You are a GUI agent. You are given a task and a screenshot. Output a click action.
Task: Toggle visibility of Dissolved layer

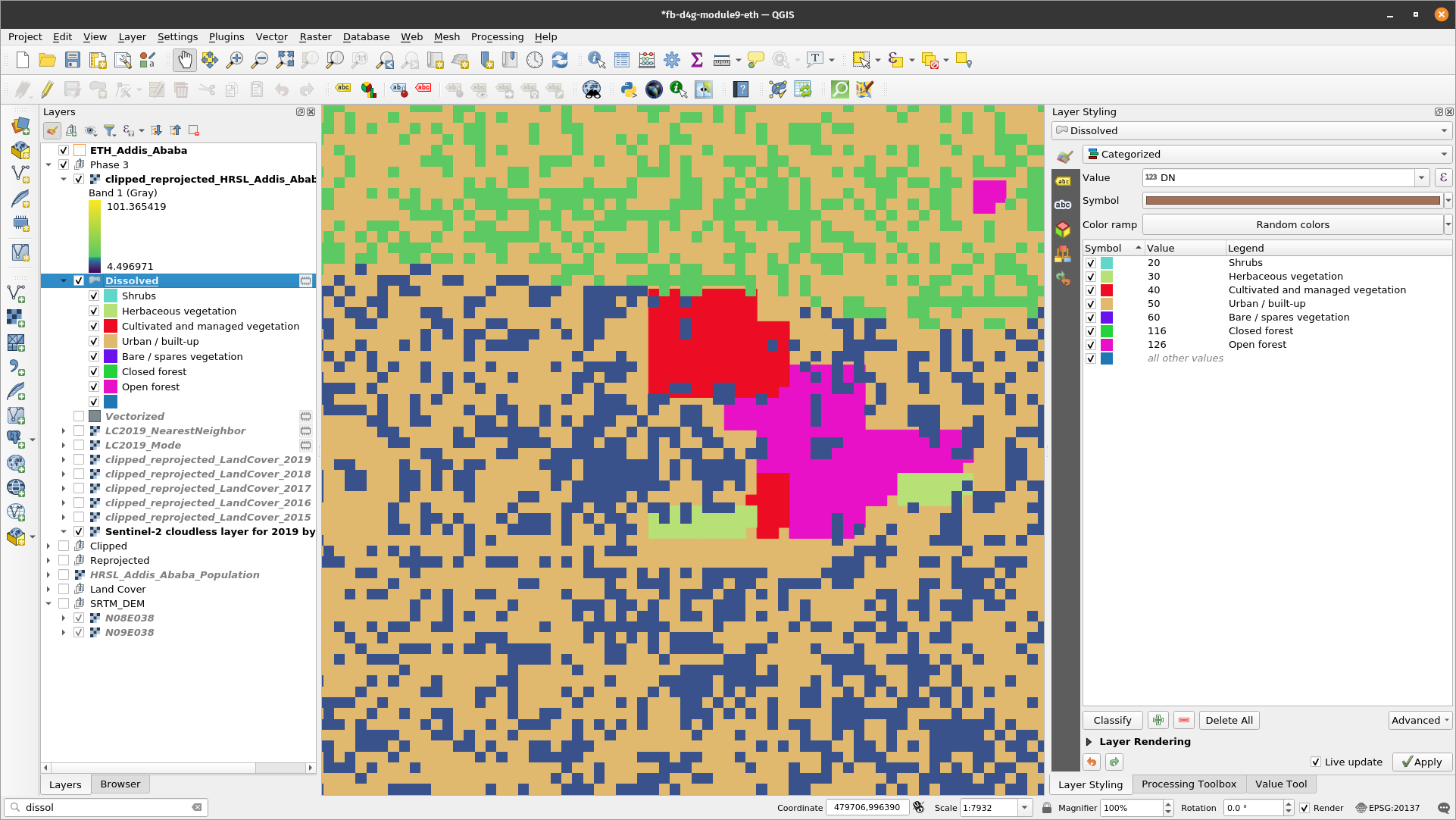pos(79,280)
